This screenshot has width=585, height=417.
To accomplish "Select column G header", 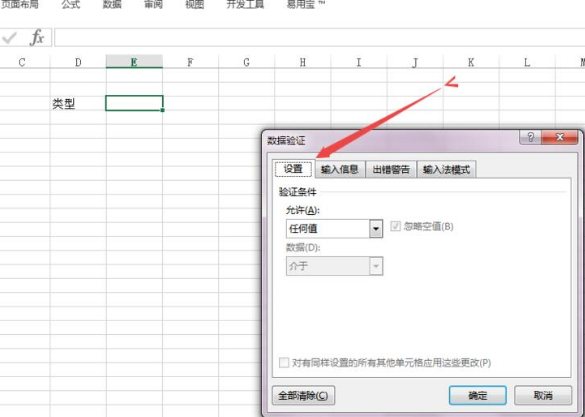I will tap(246, 62).
